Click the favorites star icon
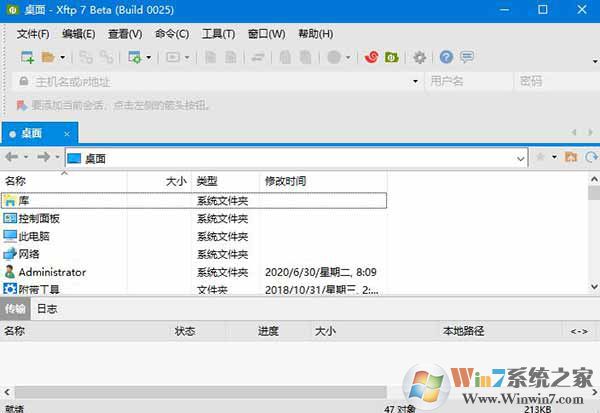 tap(540, 157)
